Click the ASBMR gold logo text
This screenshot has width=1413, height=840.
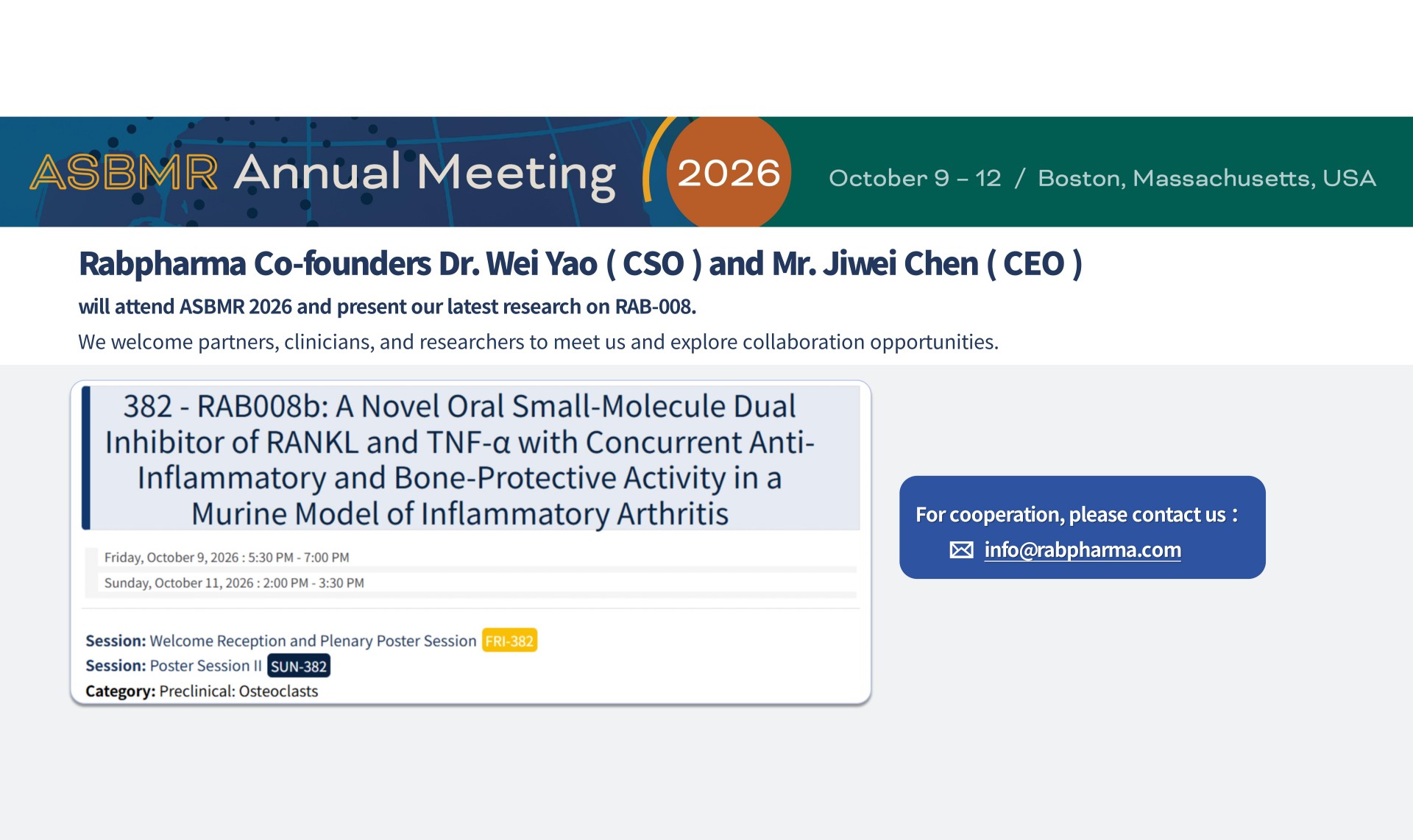click(x=124, y=173)
